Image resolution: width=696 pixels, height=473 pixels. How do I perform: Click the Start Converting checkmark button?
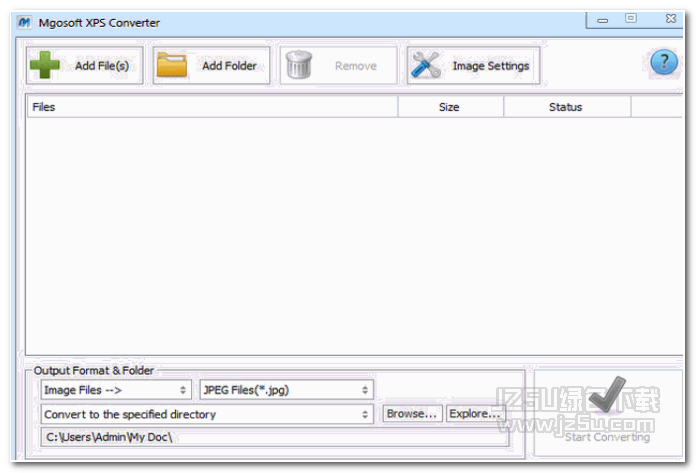(x=608, y=413)
